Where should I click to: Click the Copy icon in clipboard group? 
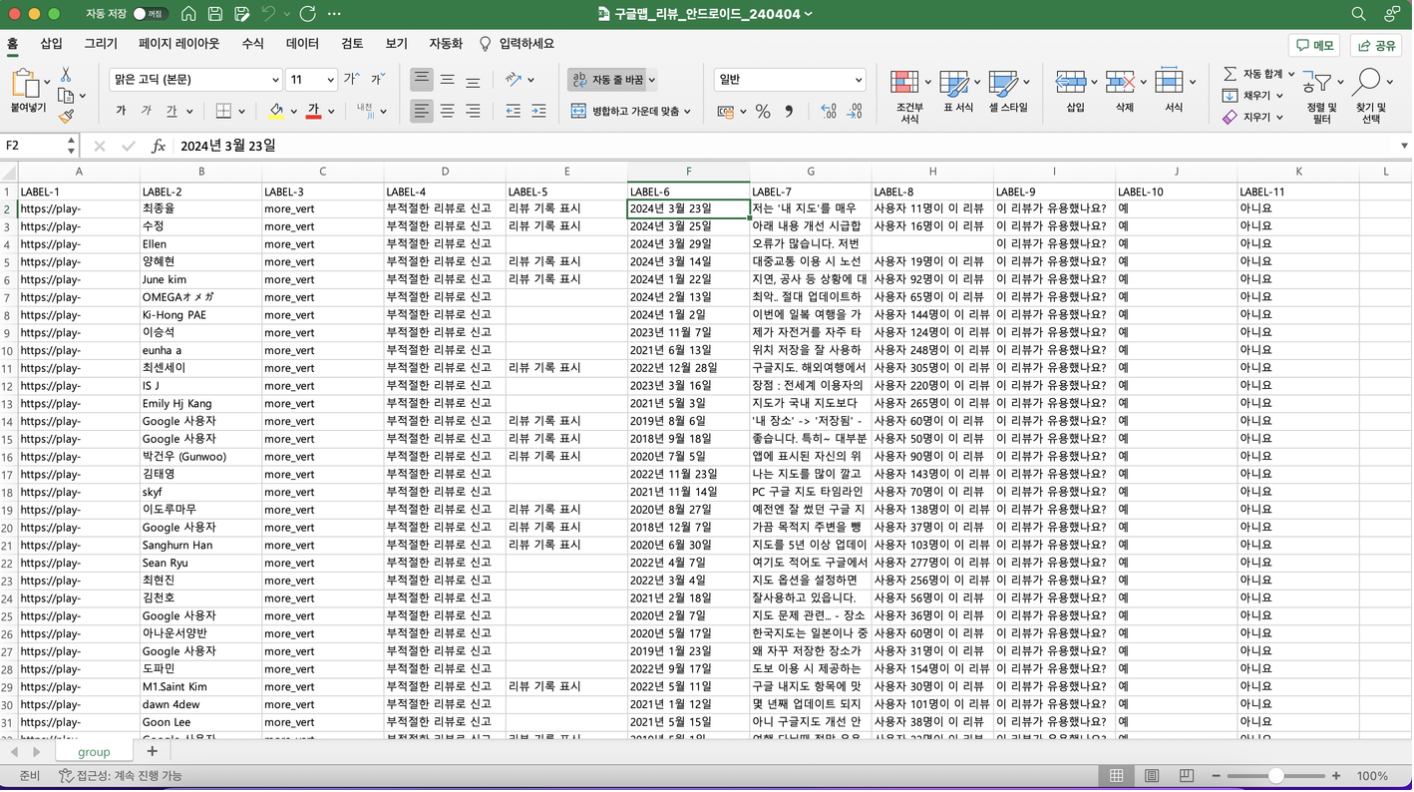point(66,96)
